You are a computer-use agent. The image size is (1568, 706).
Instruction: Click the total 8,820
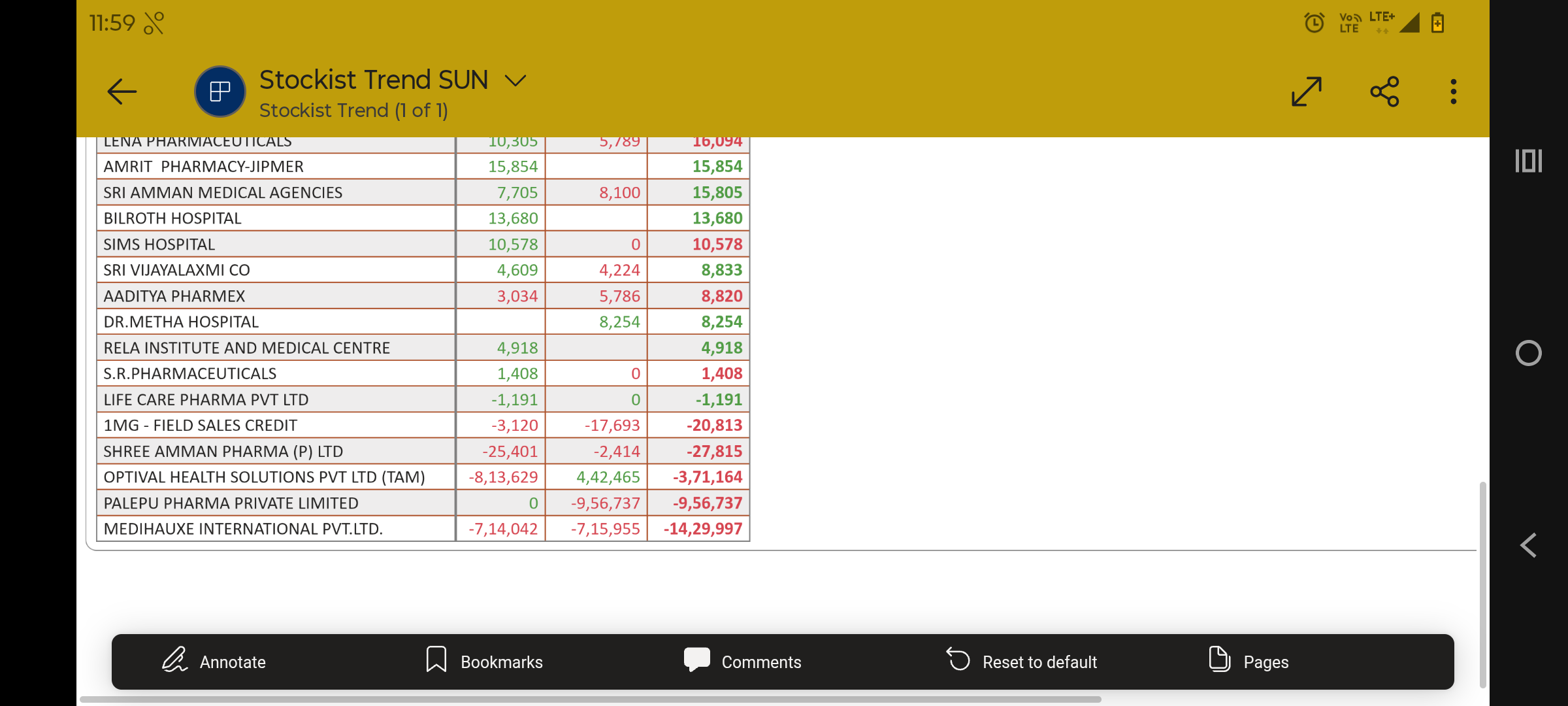[722, 296]
